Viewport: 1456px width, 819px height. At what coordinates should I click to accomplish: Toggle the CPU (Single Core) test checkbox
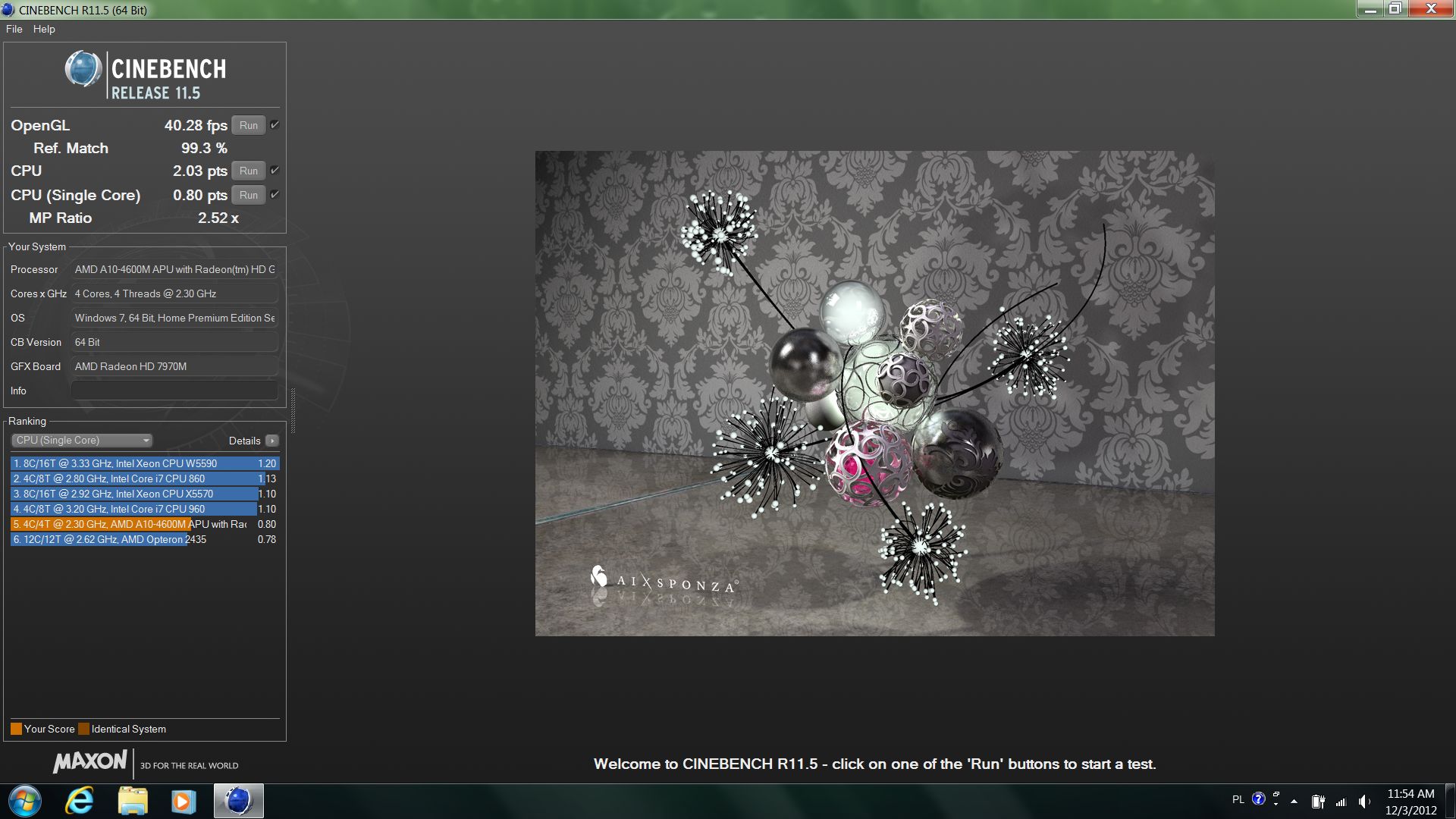[275, 195]
